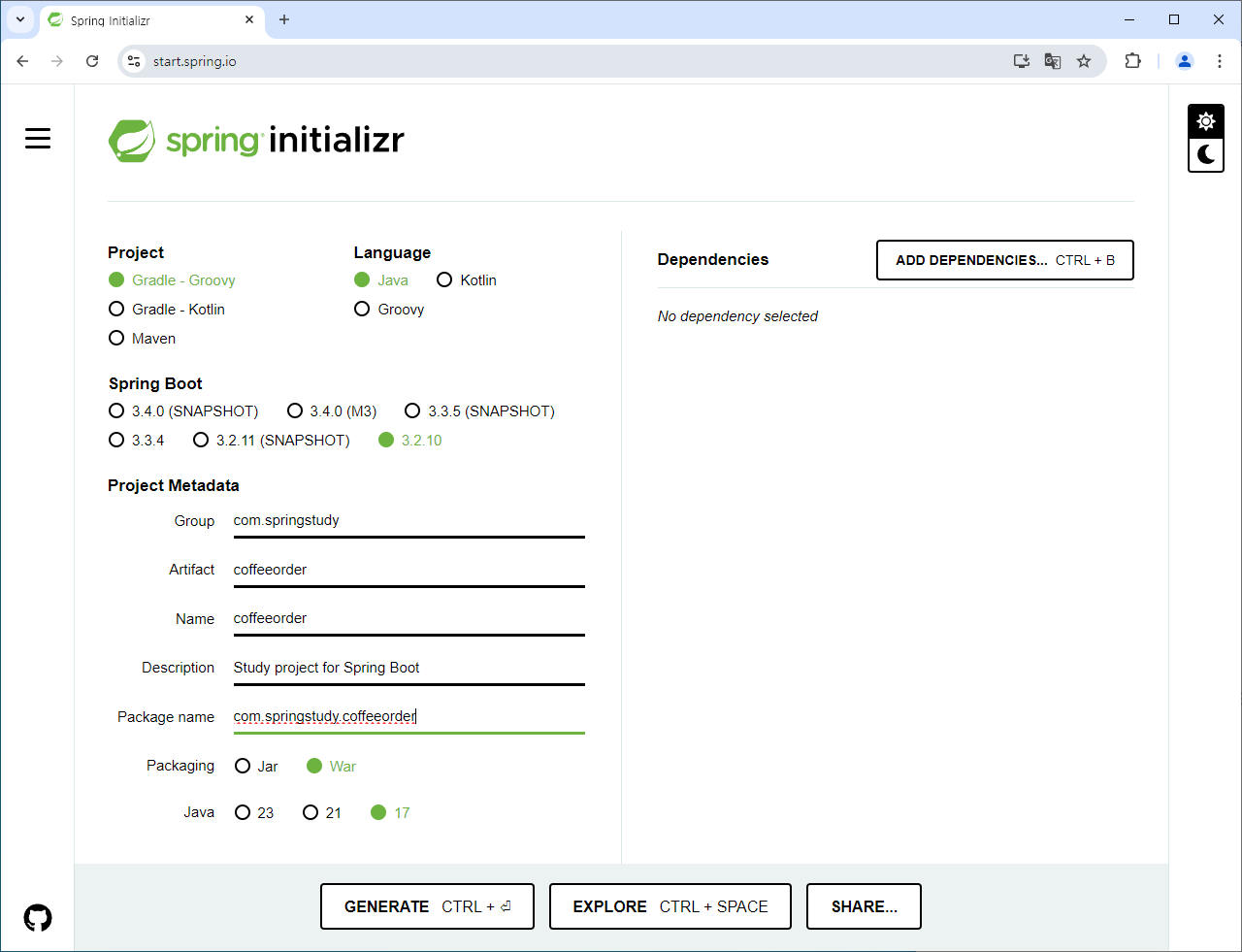Click the install app icon in address bar

(1022, 61)
